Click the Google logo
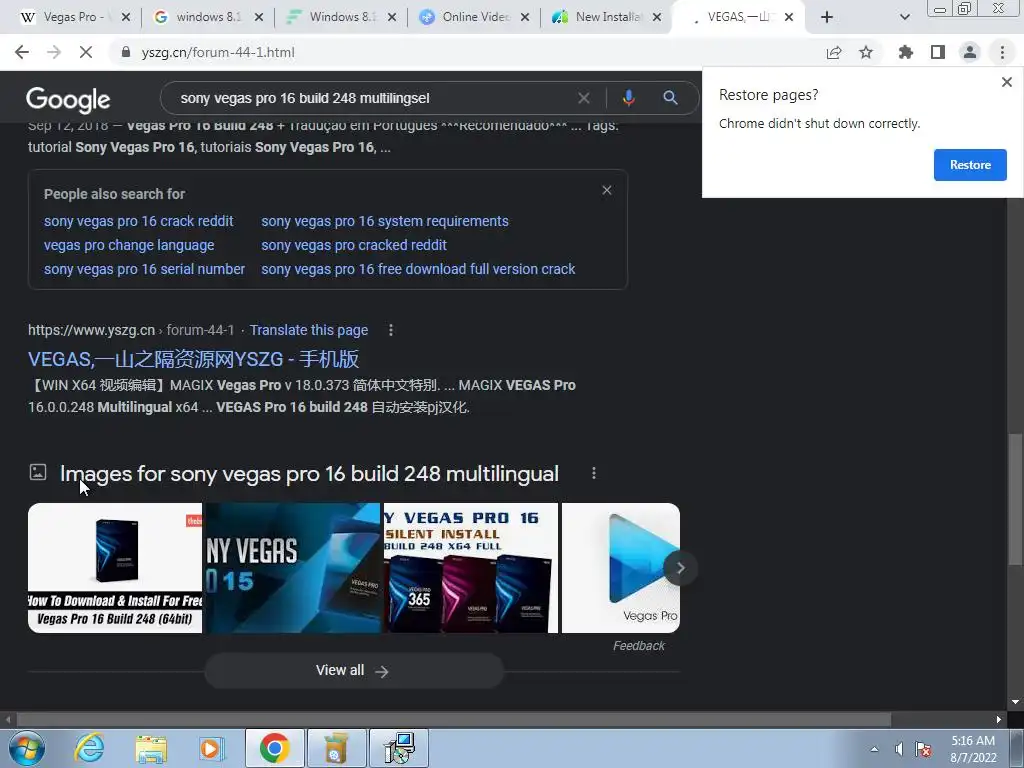1024x768 pixels. (68, 100)
